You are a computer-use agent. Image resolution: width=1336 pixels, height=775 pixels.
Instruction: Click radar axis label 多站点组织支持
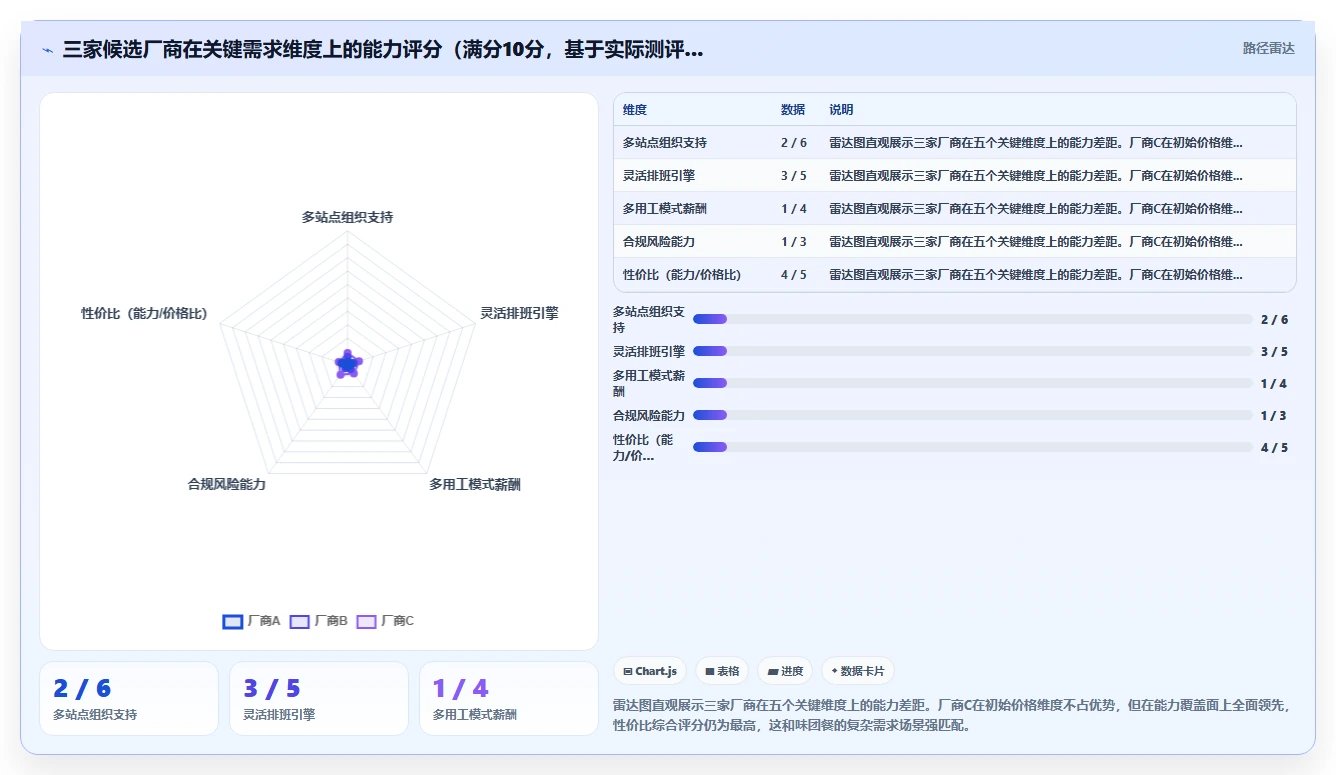tap(347, 217)
